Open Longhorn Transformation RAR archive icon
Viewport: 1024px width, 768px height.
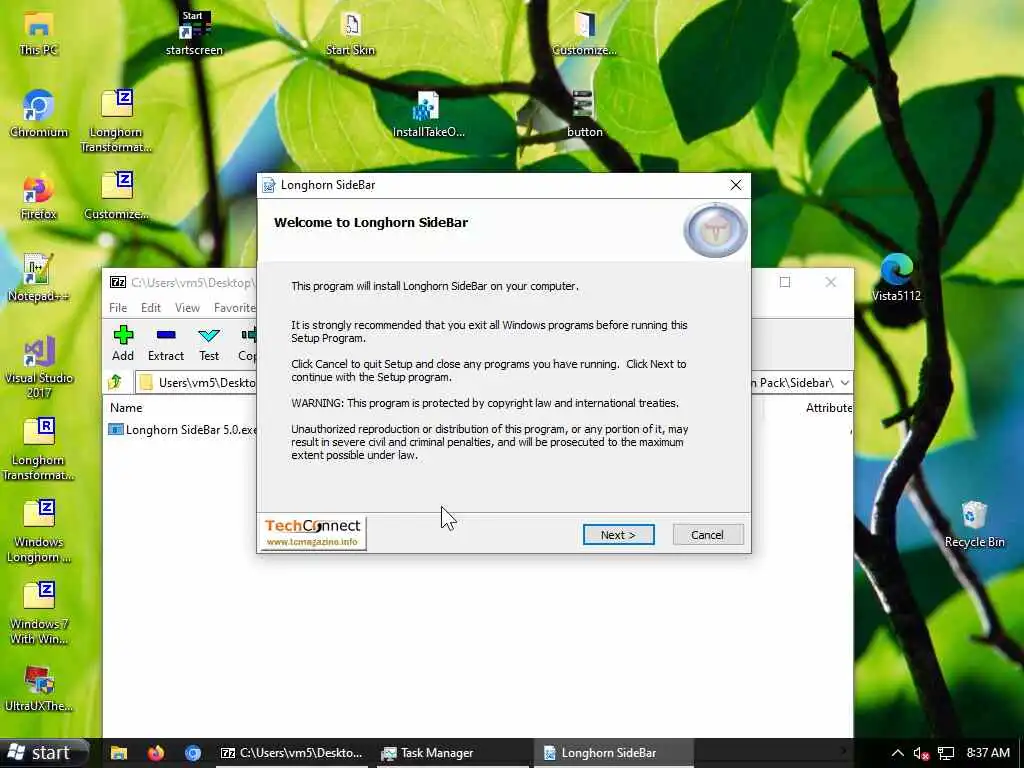tap(39, 449)
